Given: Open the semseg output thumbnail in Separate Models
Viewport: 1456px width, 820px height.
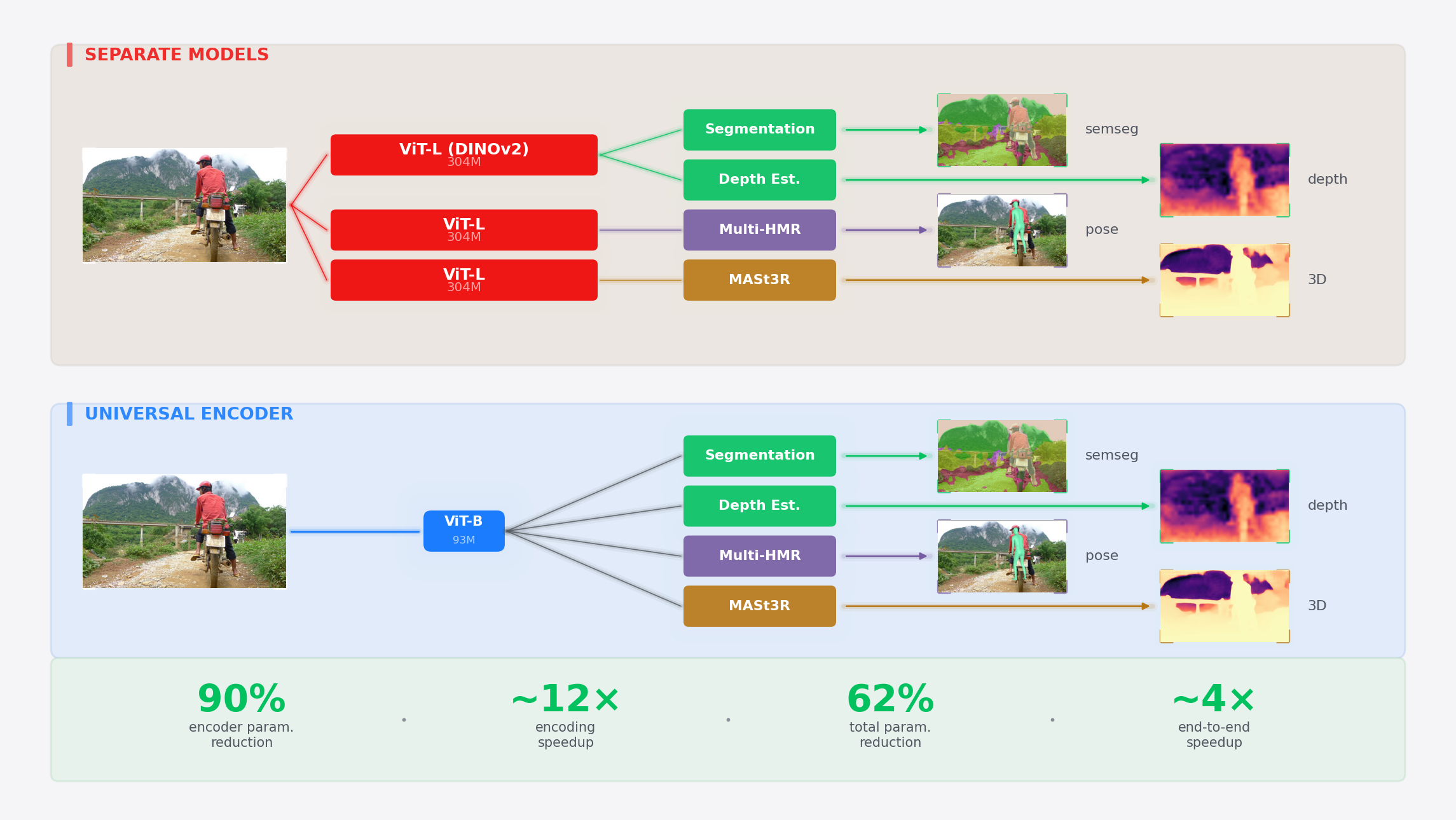Looking at the screenshot, I should 1002,130.
